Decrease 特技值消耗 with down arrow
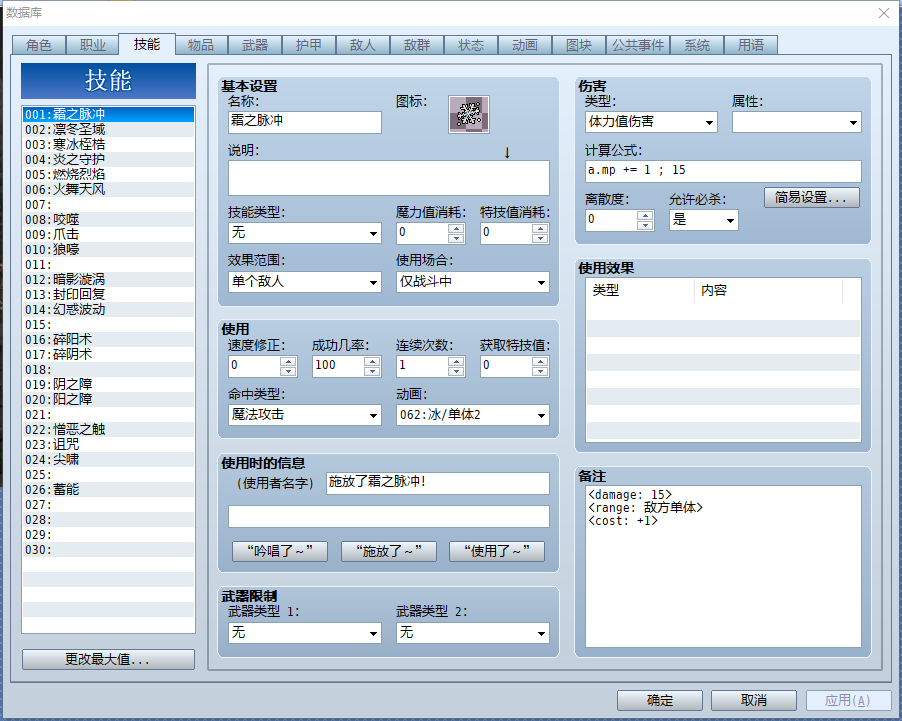 [540, 238]
